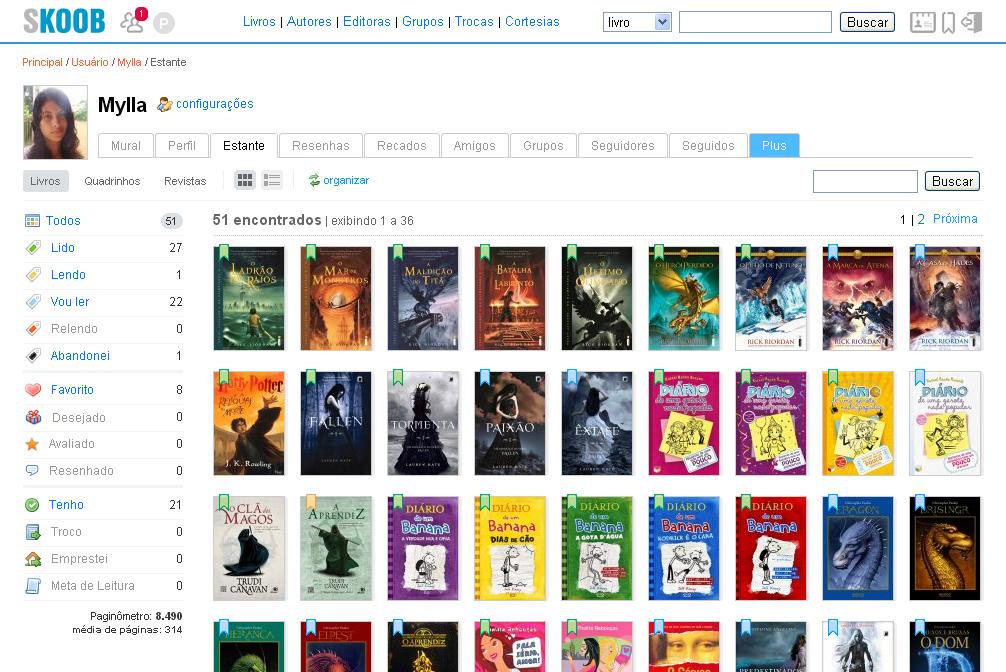This screenshot has width=1006, height=672.
Task: Open the O Clã dos Magos cover
Action: click(x=249, y=548)
